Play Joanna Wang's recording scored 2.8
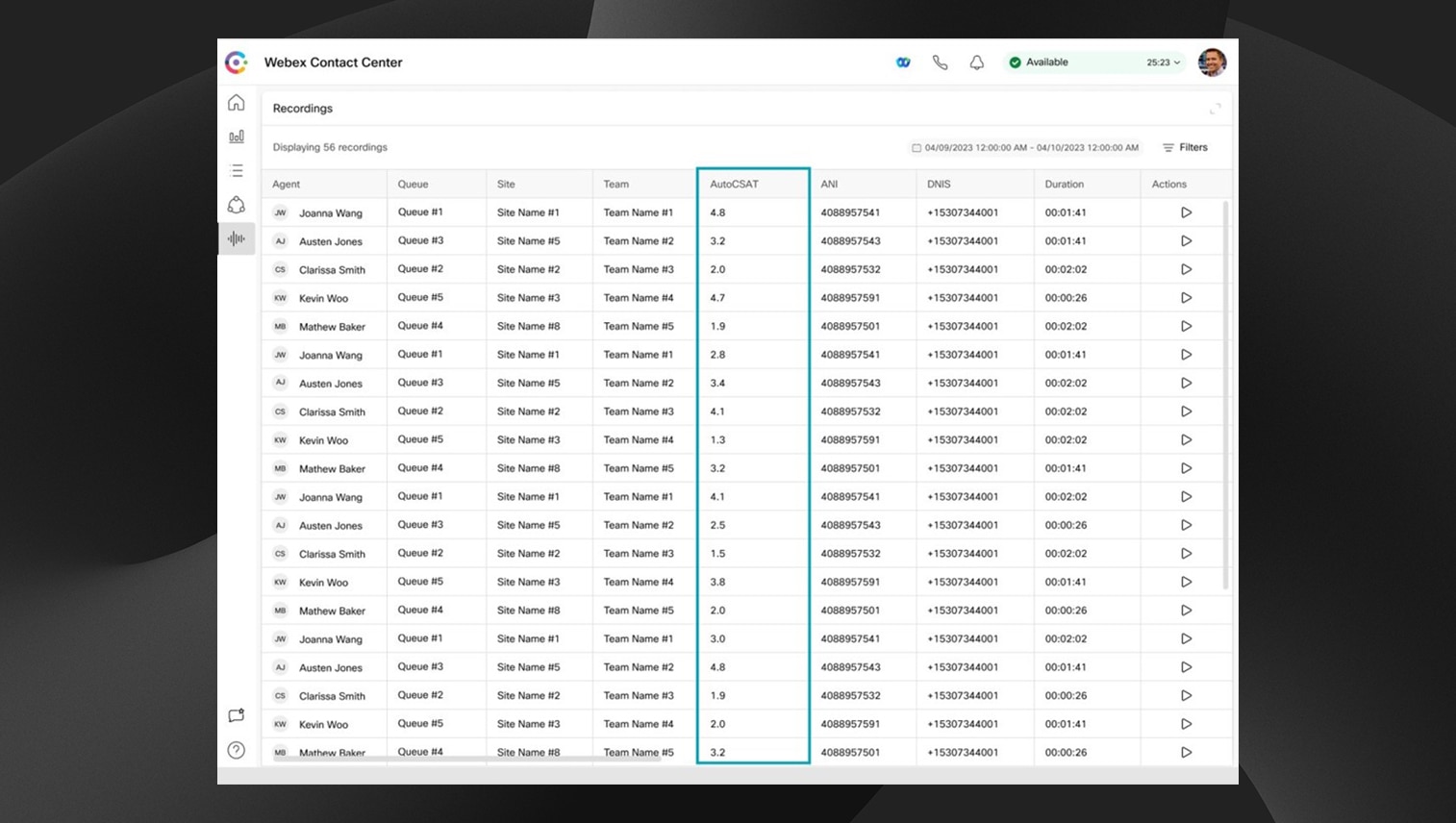The height and width of the screenshot is (823, 1456). [x=1187, y=355]
